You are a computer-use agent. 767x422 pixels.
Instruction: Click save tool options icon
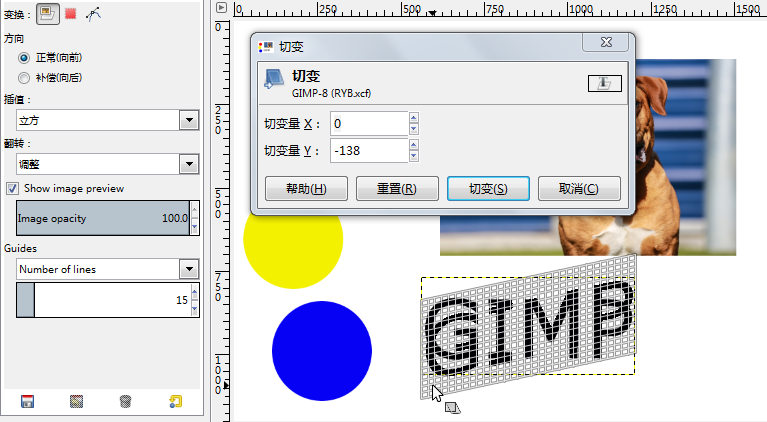27,401
